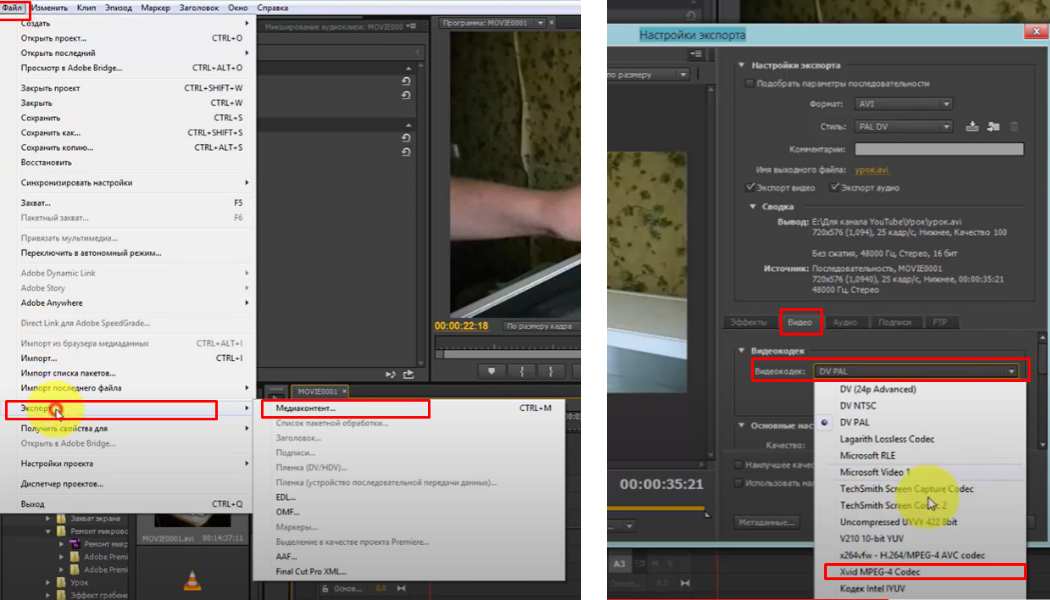1050x600 pixels.
Task: Click the Комментарии input field
Action: [939, 149]
